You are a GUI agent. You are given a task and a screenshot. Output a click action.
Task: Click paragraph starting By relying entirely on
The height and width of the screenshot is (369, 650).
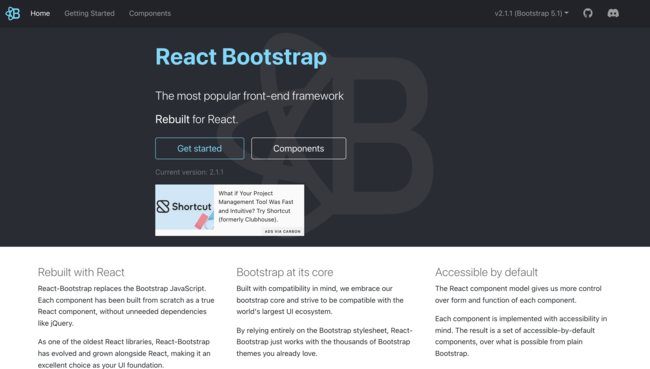pos(324,342)
